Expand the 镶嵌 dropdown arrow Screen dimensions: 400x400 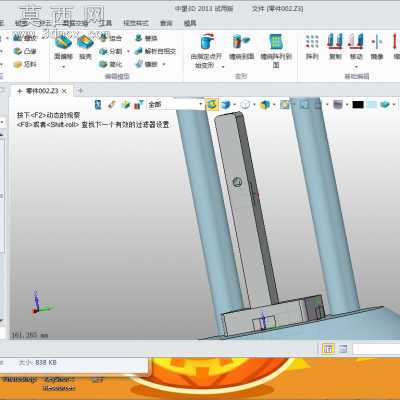point(163,64)
